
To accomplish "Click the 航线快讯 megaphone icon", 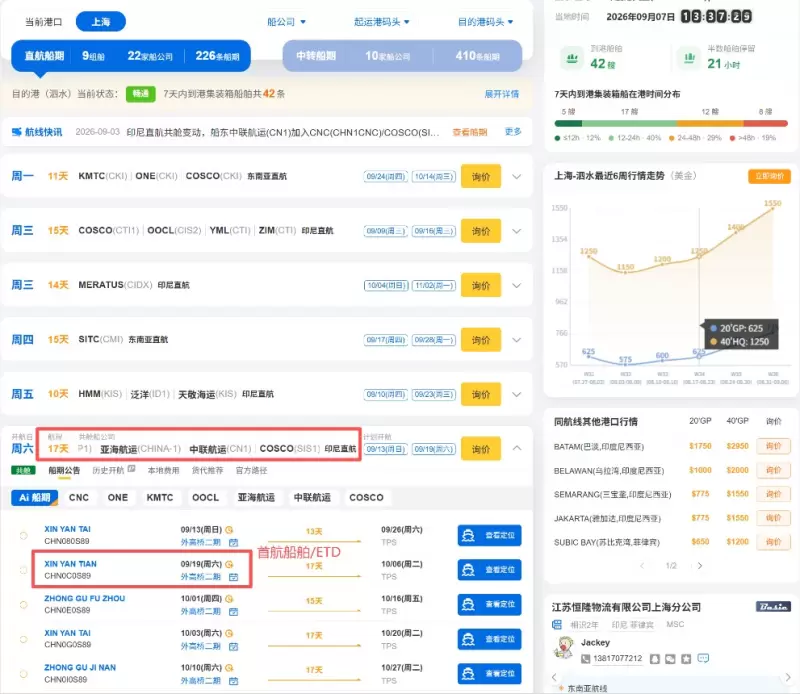I will point(17,132).
